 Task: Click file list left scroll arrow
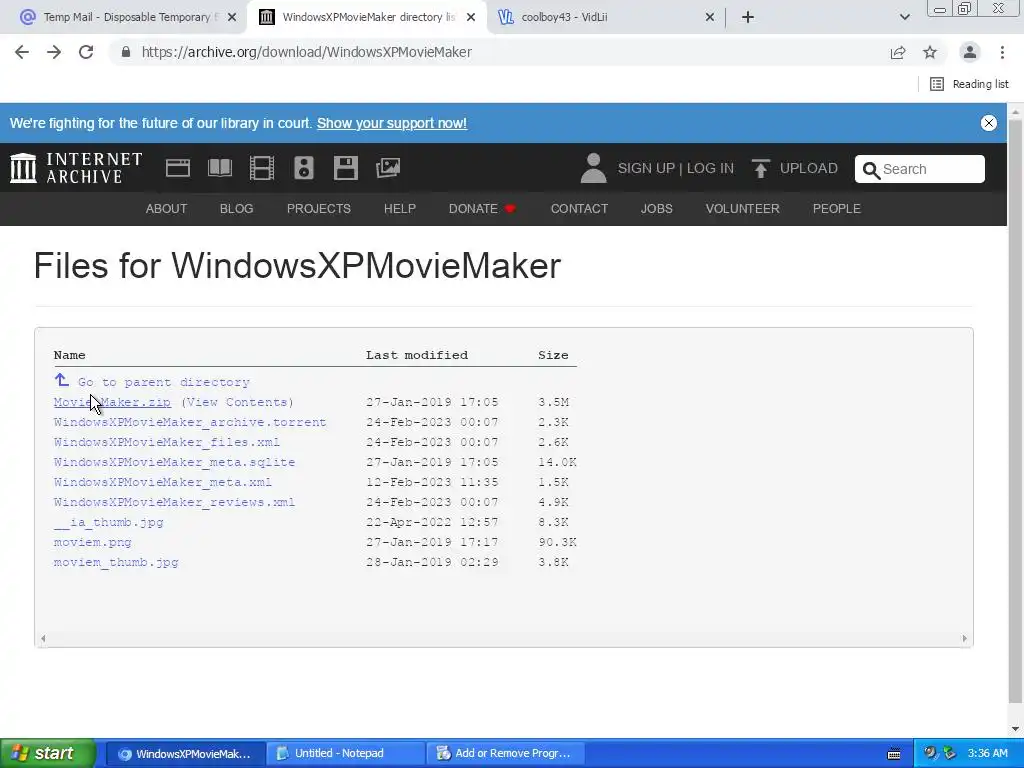click(43, 639)
